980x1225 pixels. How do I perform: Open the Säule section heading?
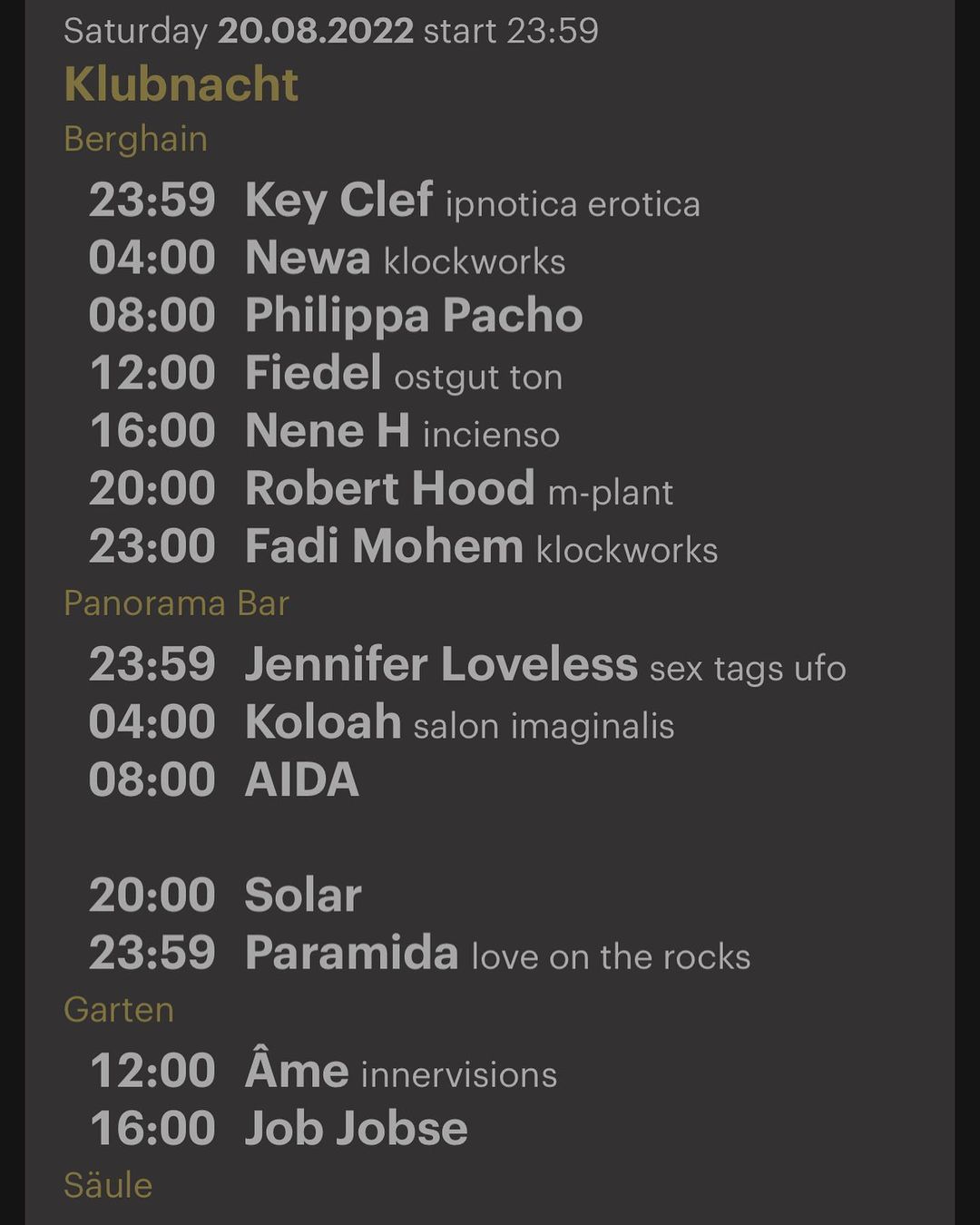coord(108,1185)
